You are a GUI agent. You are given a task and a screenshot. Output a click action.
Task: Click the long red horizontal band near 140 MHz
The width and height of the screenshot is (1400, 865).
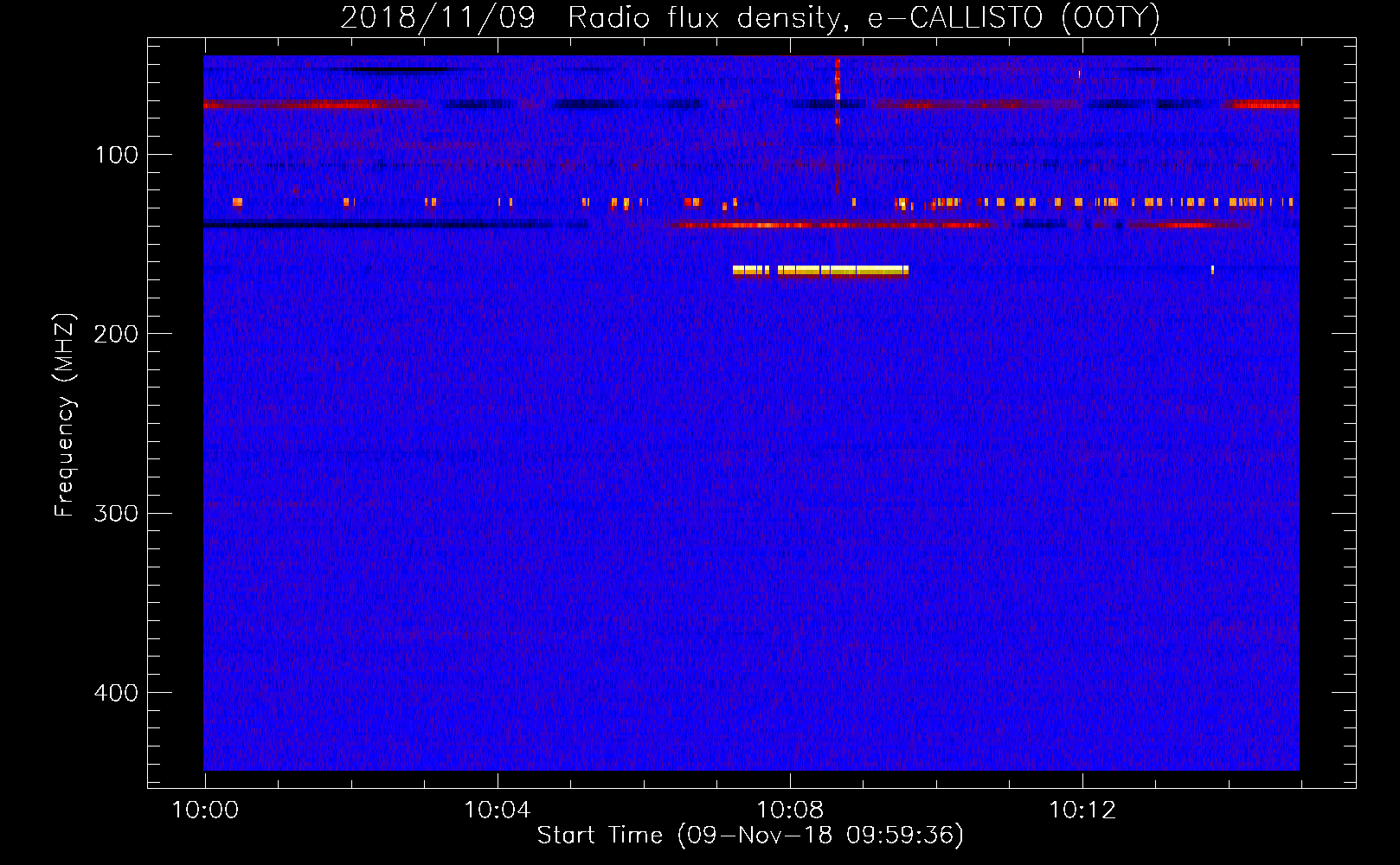835,225
